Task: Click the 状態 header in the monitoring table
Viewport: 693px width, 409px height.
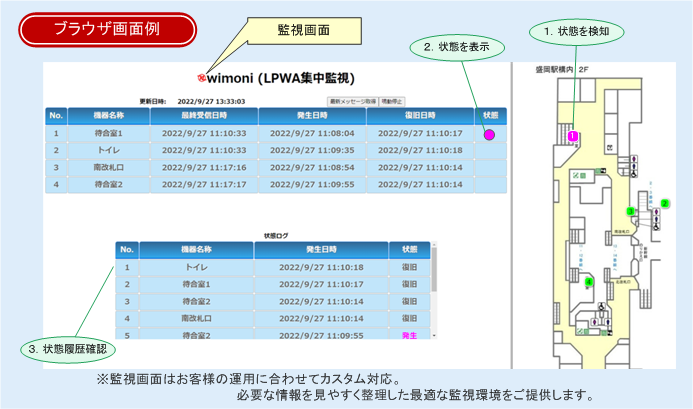Action: (x=490, y=115)
